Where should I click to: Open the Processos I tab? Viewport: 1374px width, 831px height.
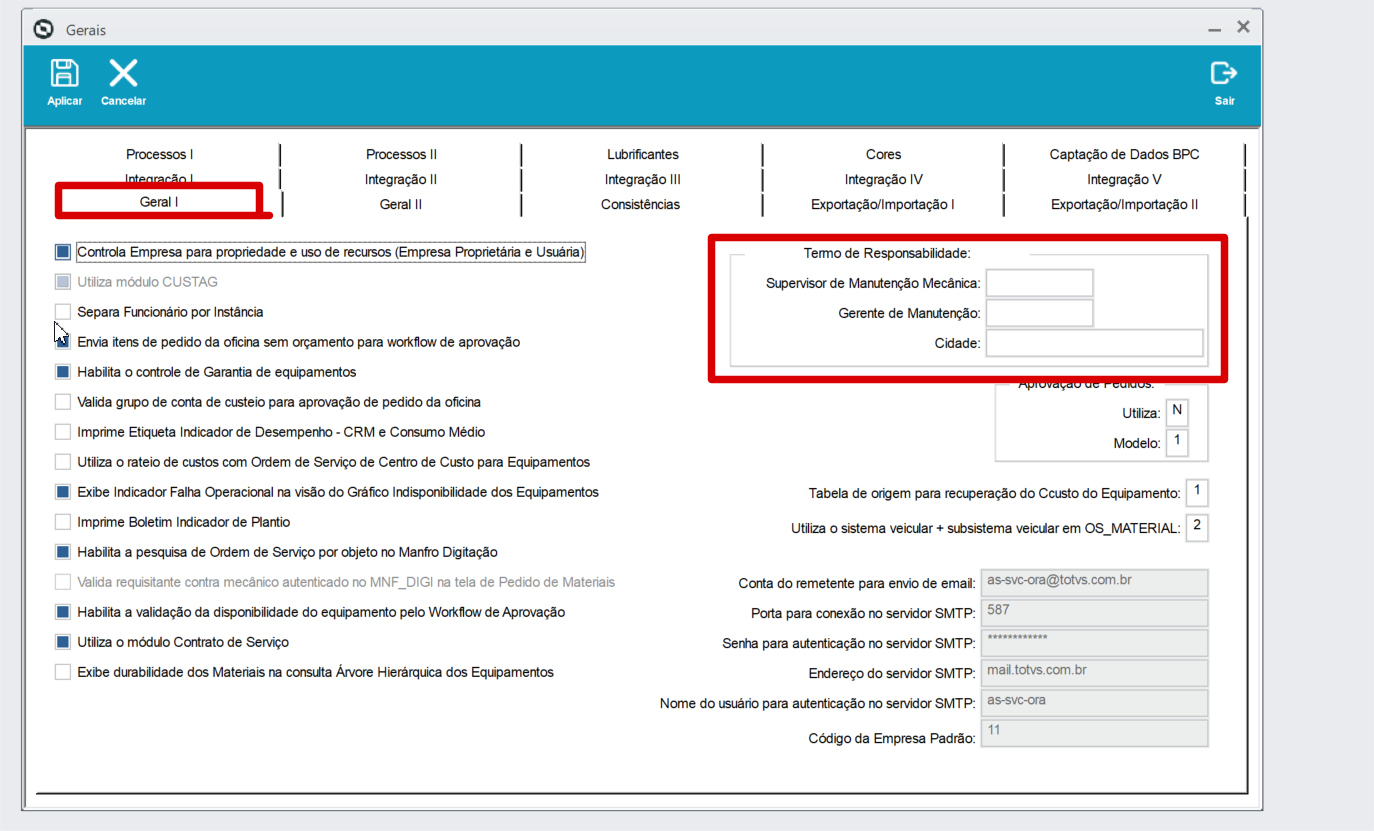(x=160, y=154)
